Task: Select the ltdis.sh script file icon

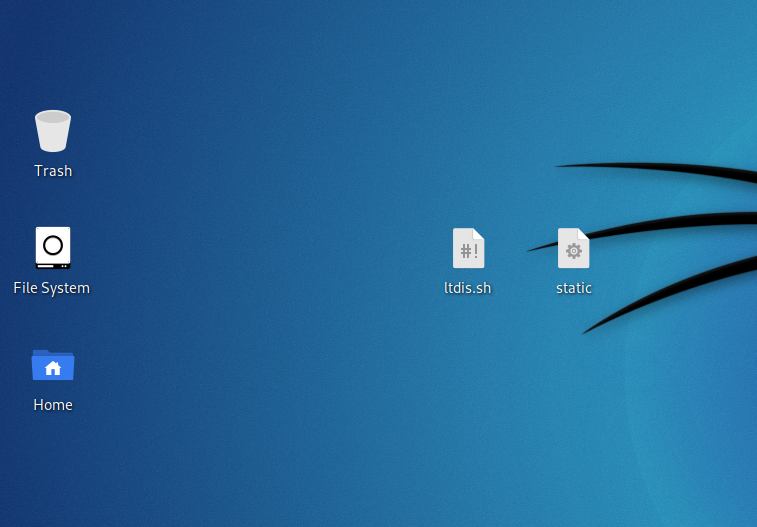Action: pyautogui.click(x=468, y=248)
